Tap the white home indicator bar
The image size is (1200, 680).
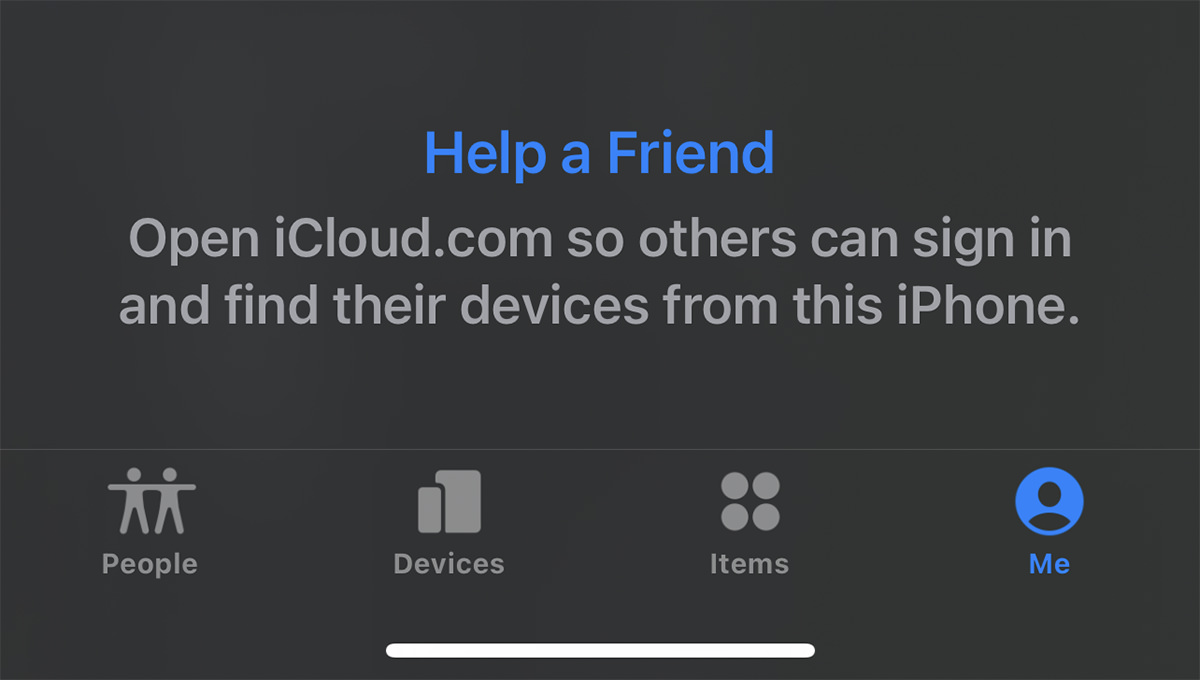click(600, 650)
